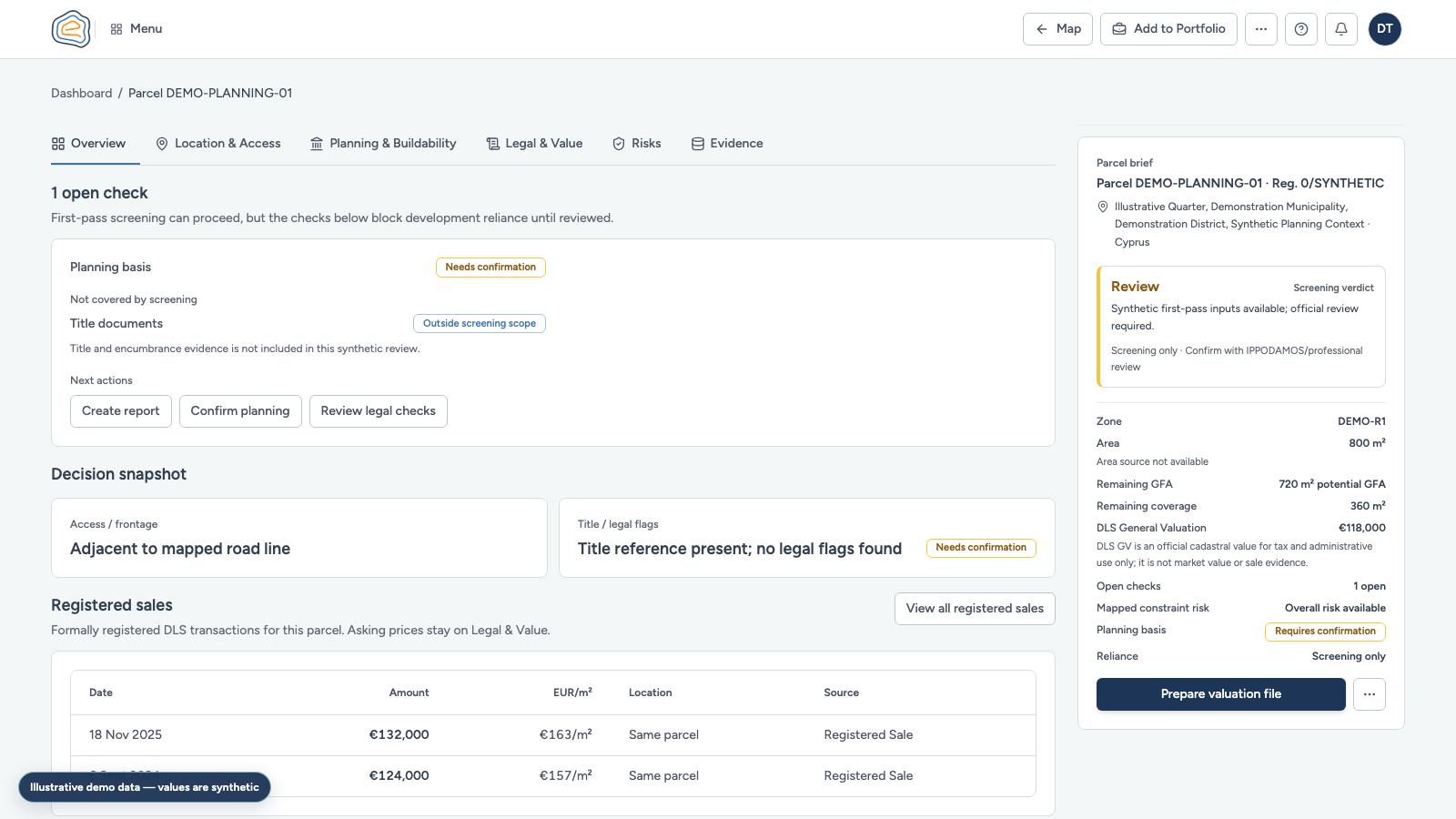The height and width of the screenshot is (819, 1456).
Task: Click the €132,000 amount cell
Action: point(399,735)
